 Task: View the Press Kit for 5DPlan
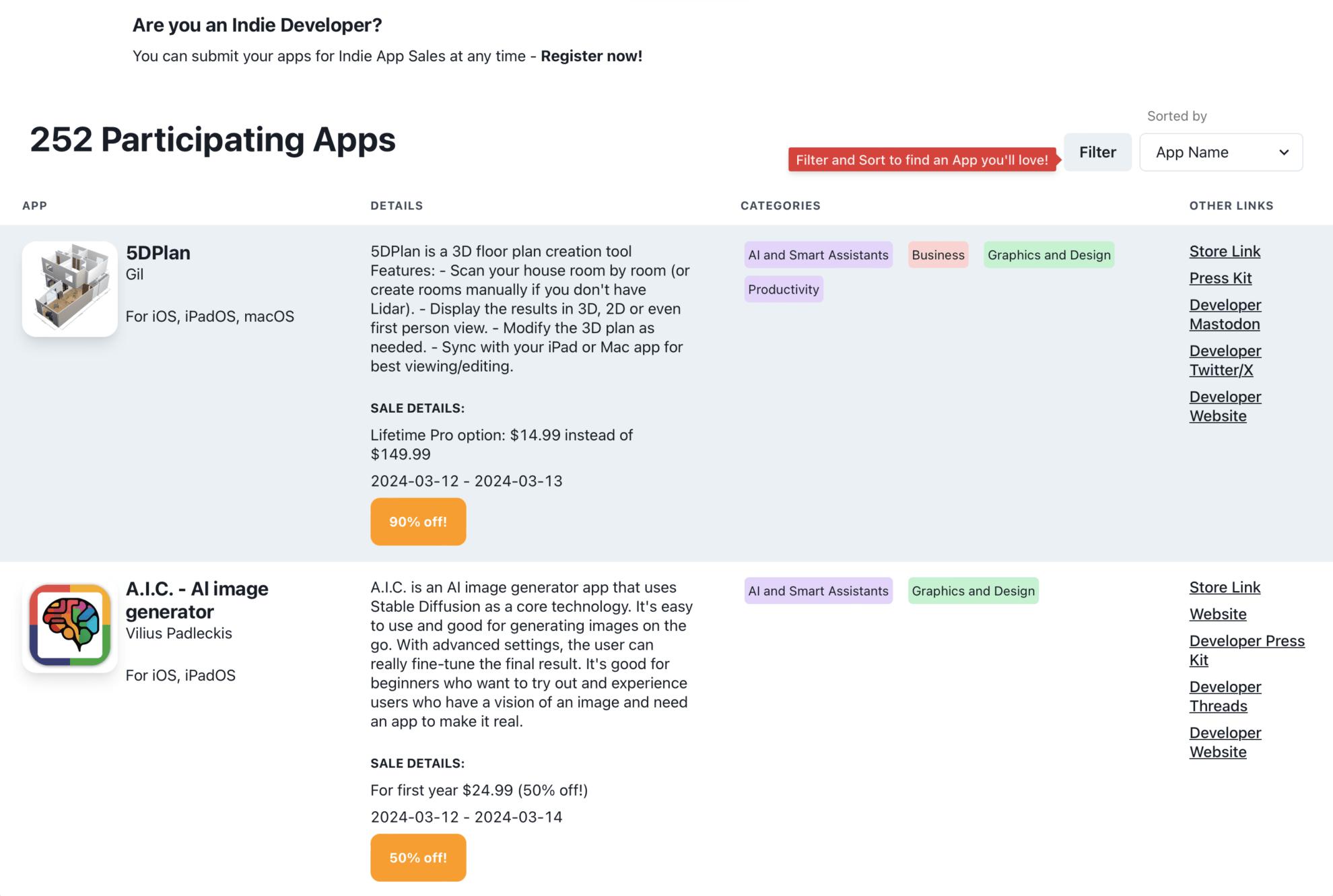pyautogui.click(x=1220, y=277)
